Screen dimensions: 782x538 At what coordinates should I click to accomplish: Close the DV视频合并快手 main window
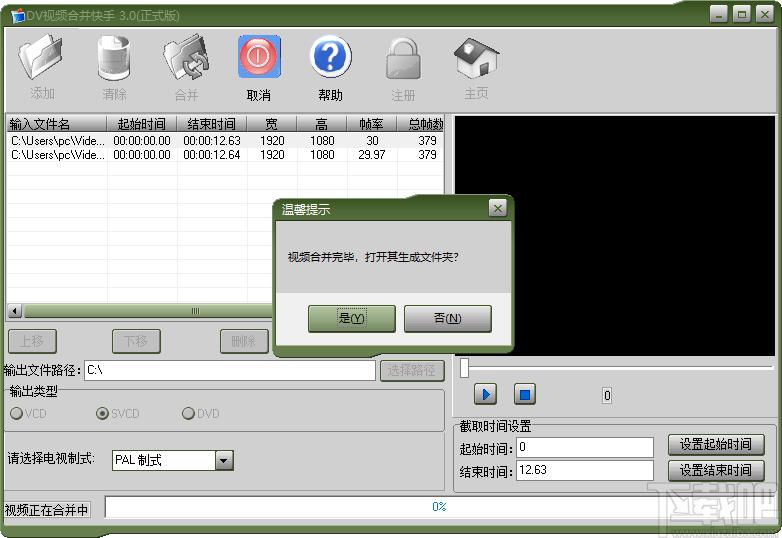pyautogui.click(x=765, y=13)
